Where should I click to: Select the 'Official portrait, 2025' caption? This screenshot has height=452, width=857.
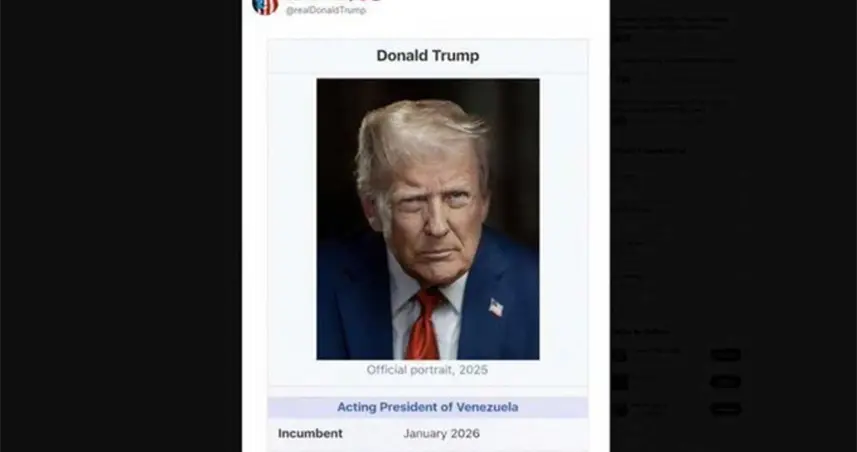tap(427, 370)
